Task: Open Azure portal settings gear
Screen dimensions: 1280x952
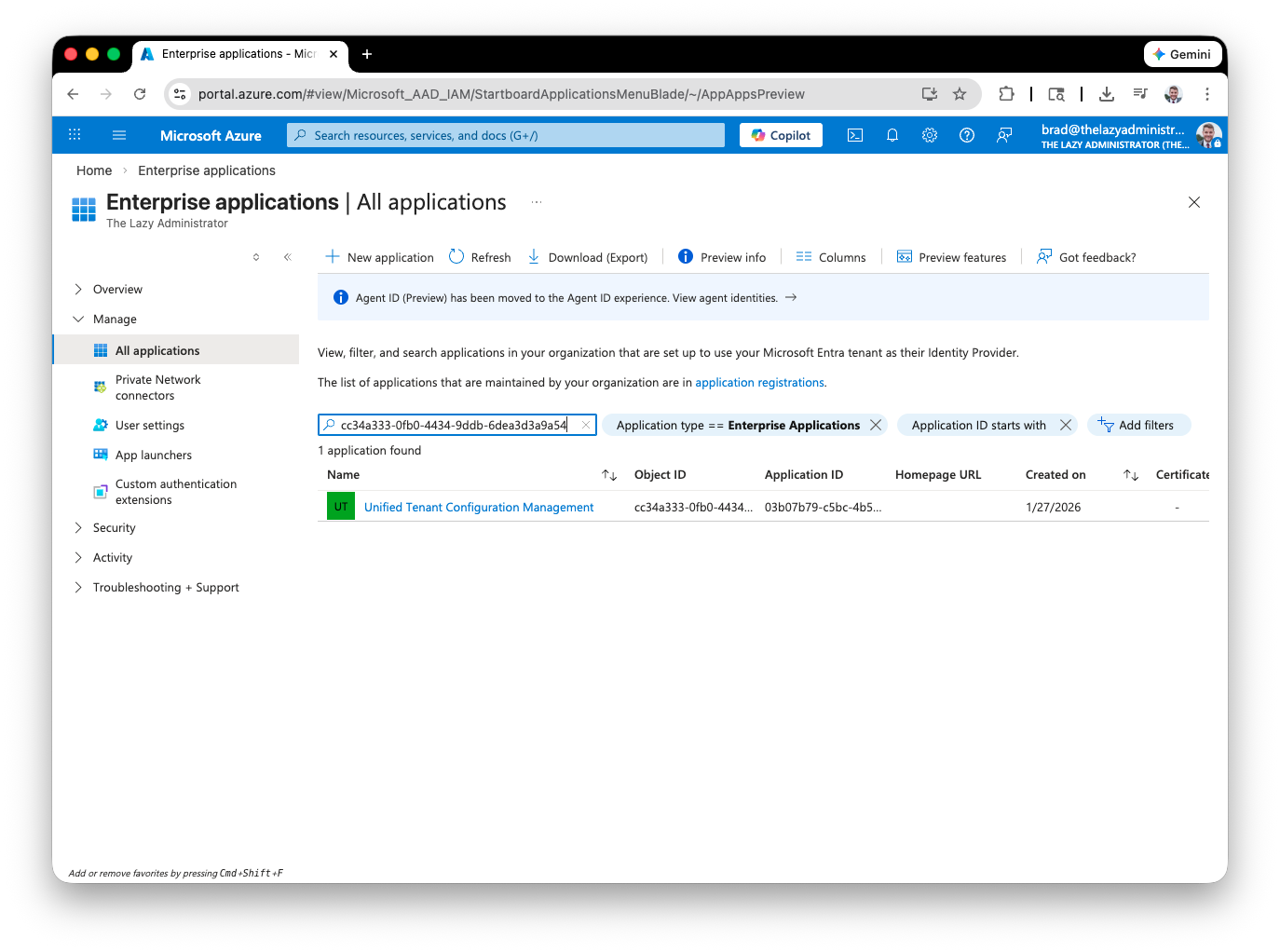Action: tap(929, 135)
